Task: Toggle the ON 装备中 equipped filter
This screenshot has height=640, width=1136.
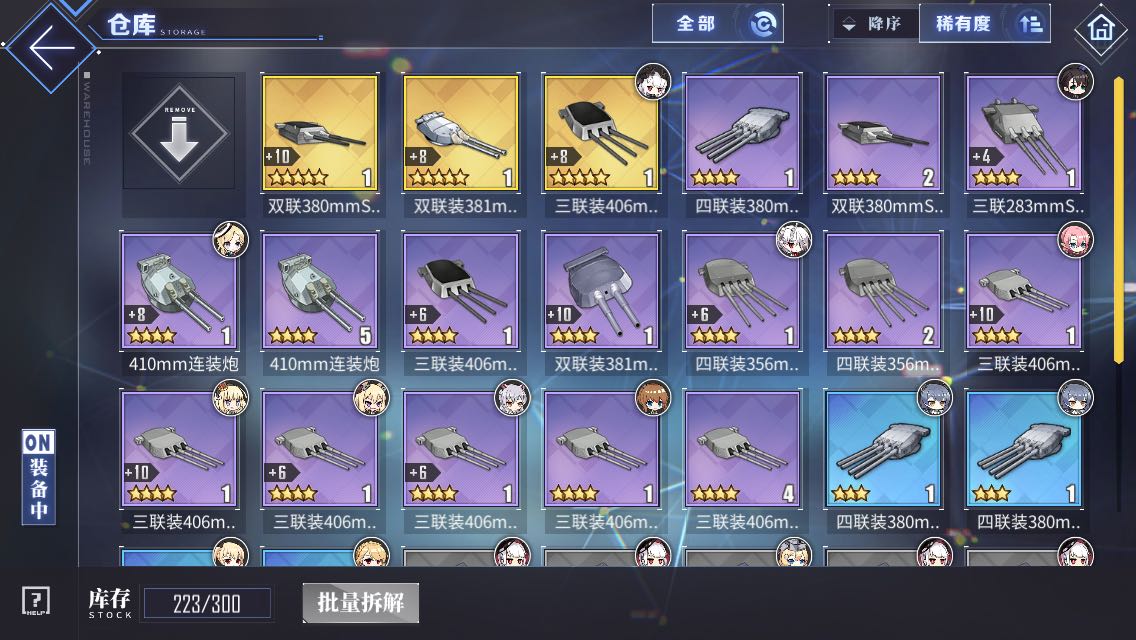Action: coord(38,476)
